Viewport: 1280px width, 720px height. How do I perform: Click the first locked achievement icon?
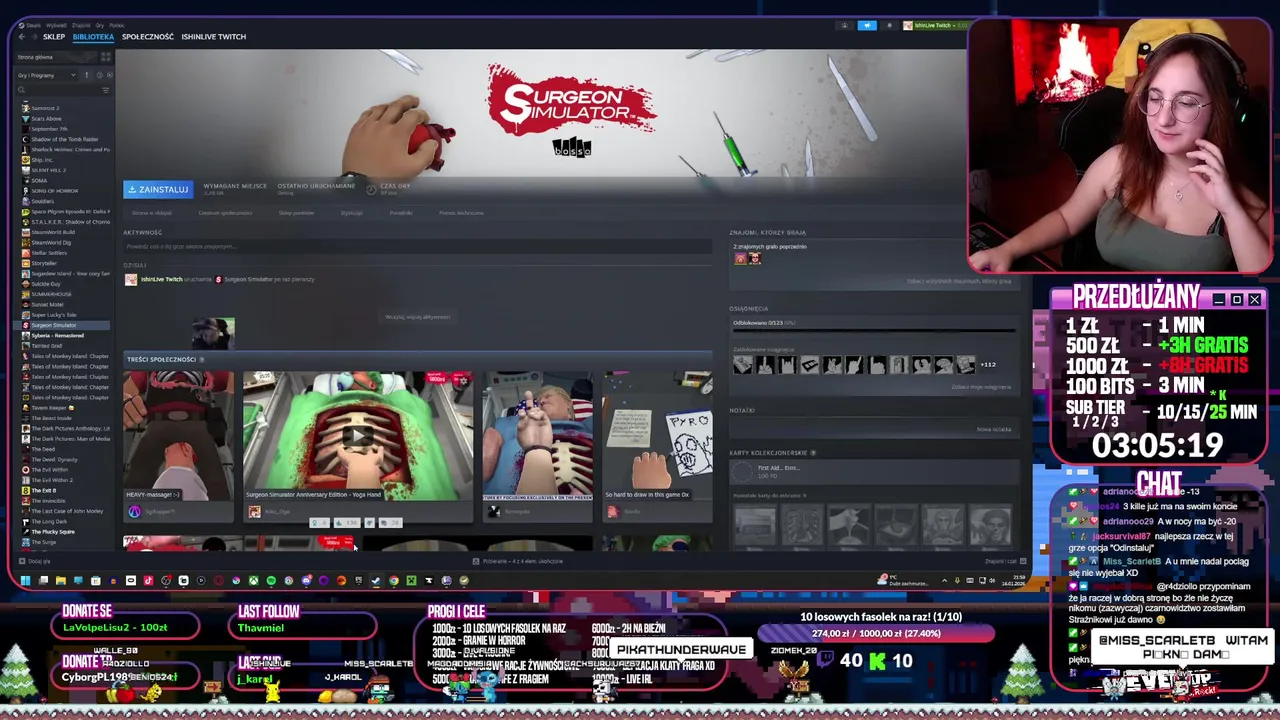point(742,365)
